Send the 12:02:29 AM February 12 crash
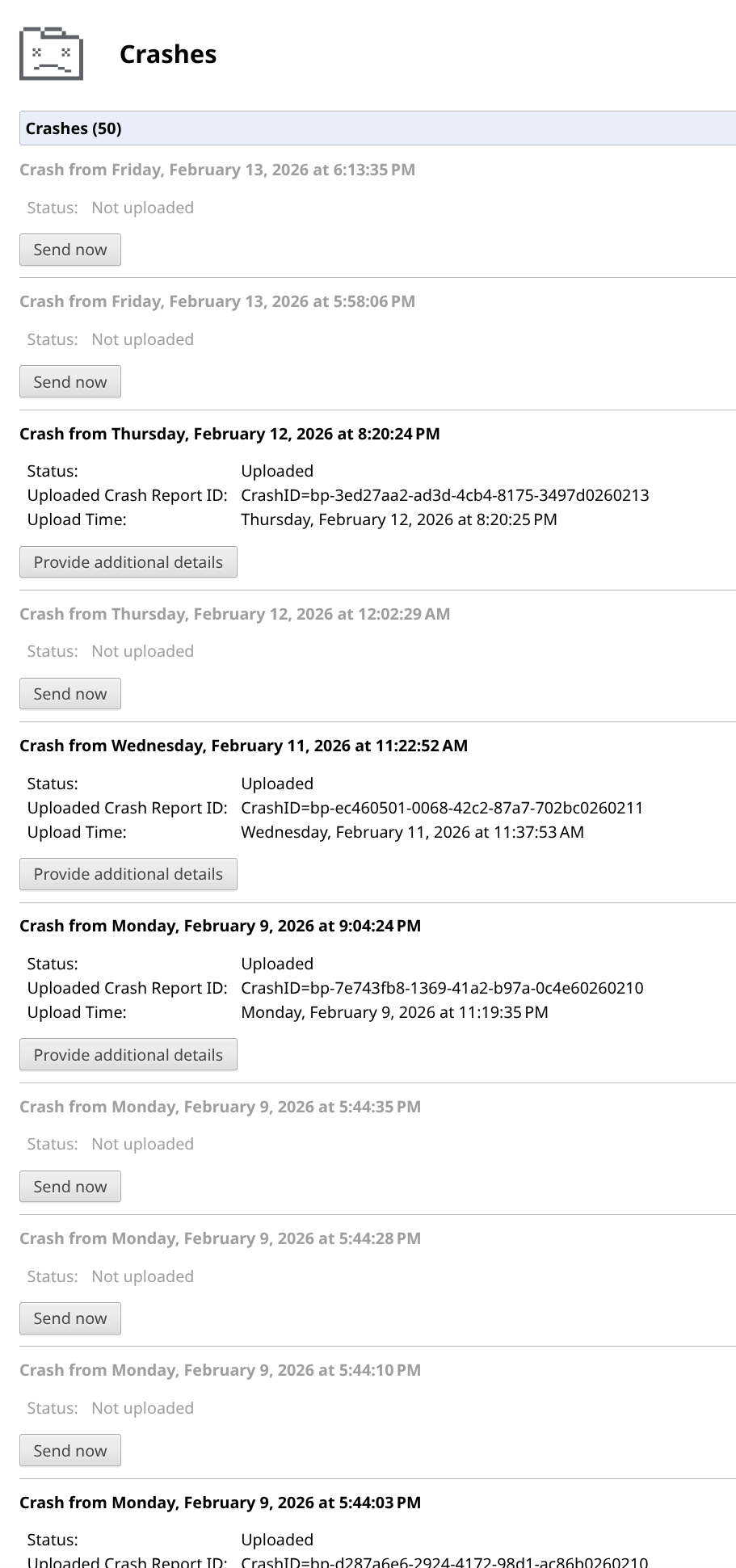 (70, 694)
